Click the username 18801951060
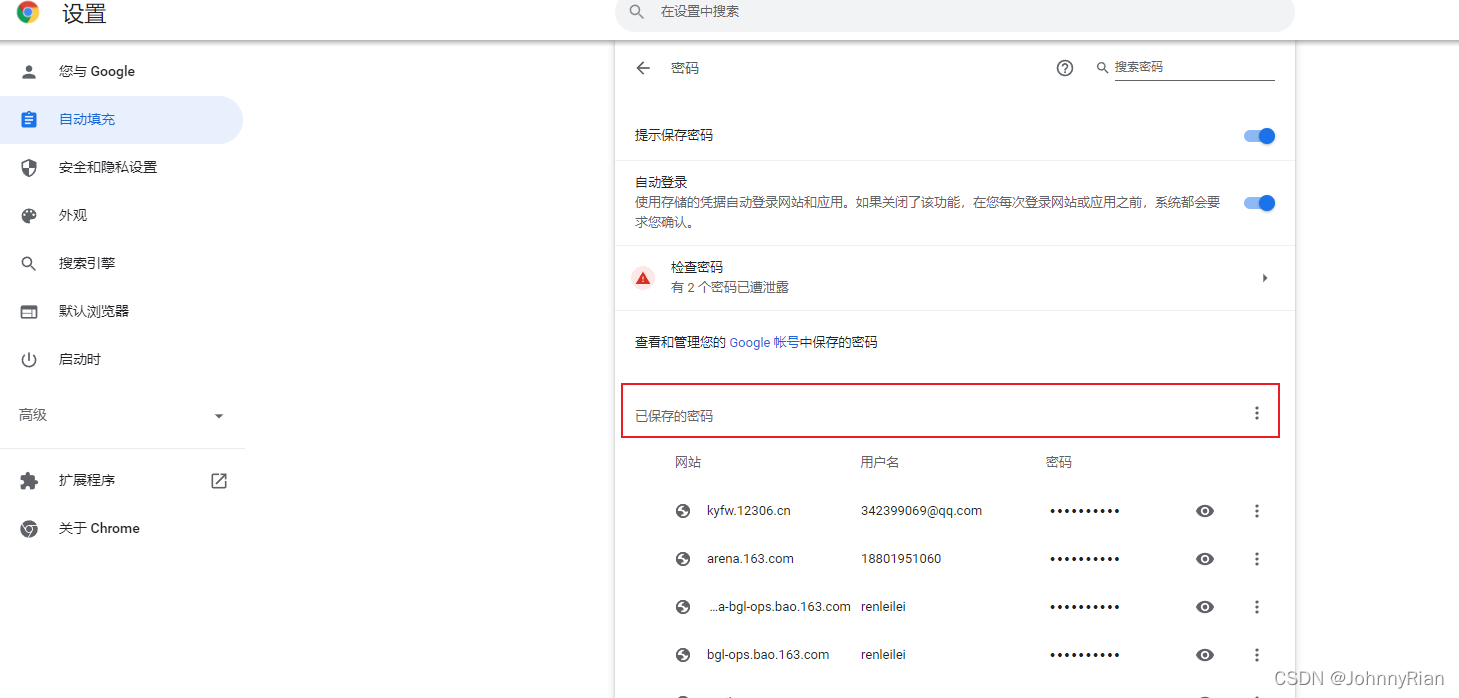The height and width of the screenshot is (698, 1459). pos(900,559)
